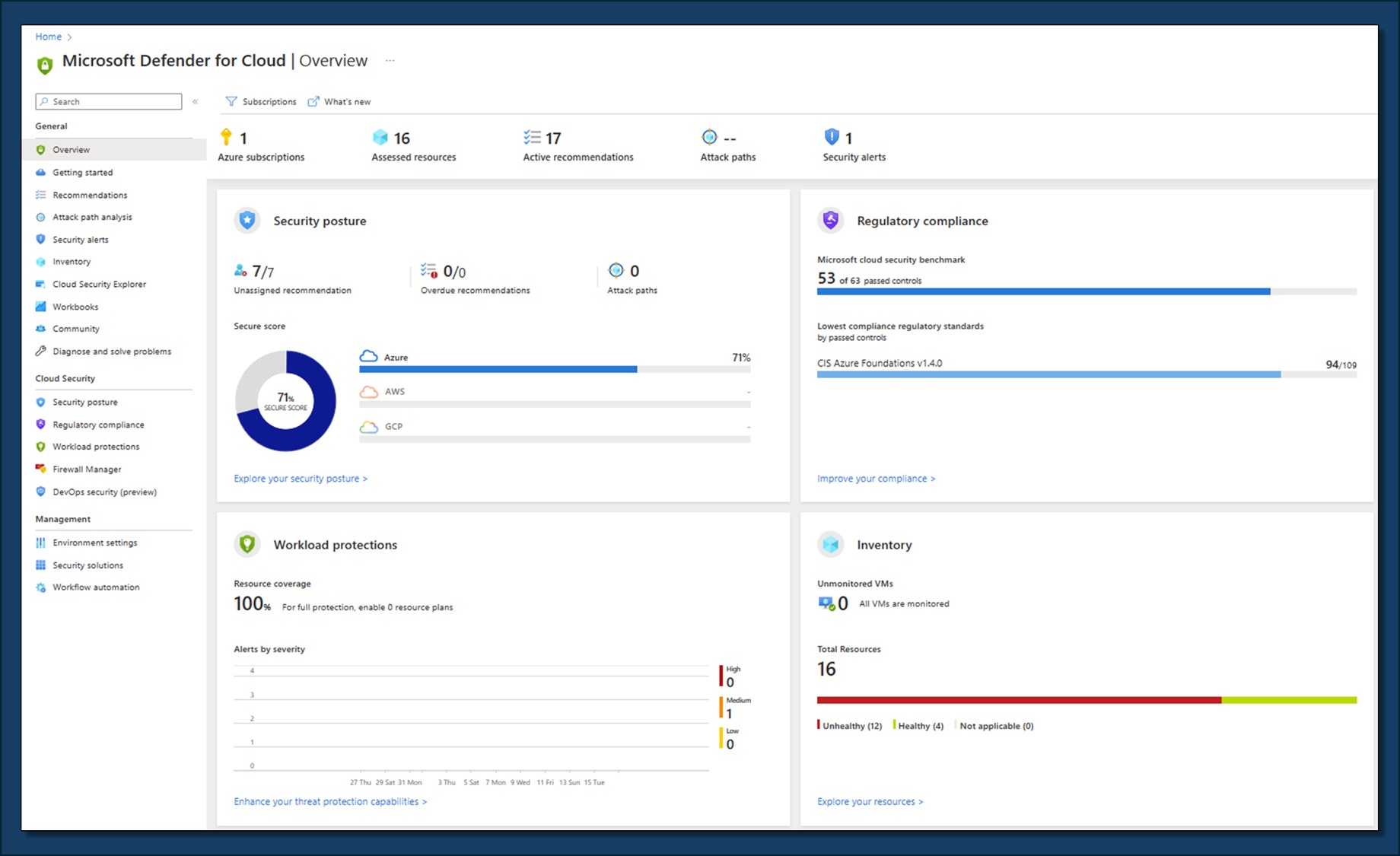The height and width of the screenshot is (856, 1400).
Task: Click the Attack paths summary counter
Action: click(x=728, y=145)
